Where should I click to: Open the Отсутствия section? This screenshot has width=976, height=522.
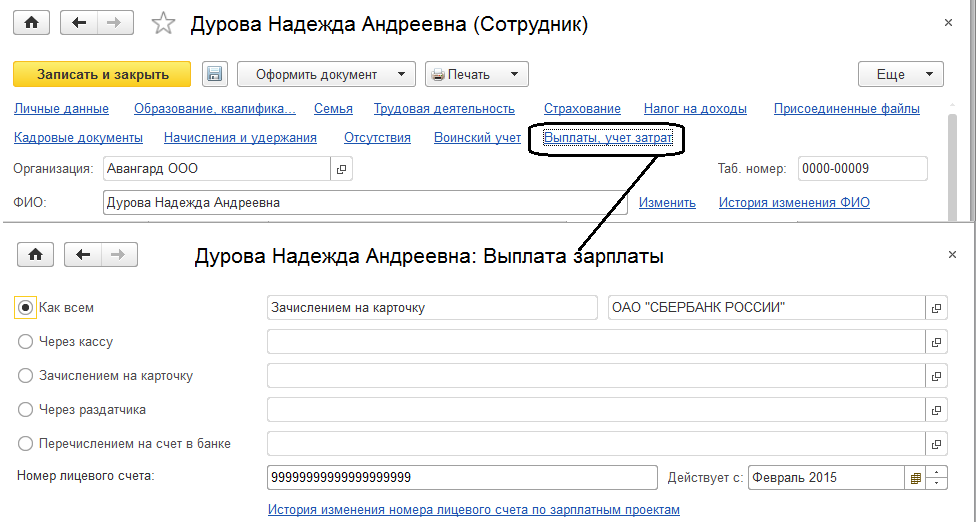click(x=377, y=137)
